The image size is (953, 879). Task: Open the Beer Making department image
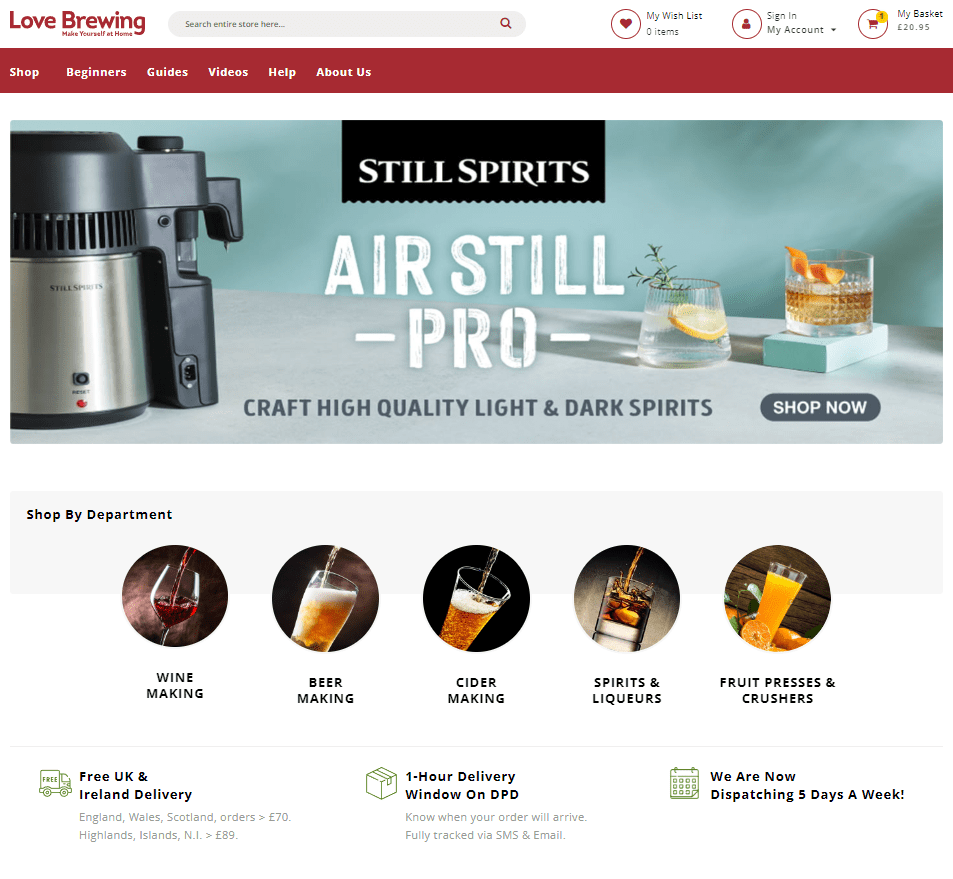326,598
